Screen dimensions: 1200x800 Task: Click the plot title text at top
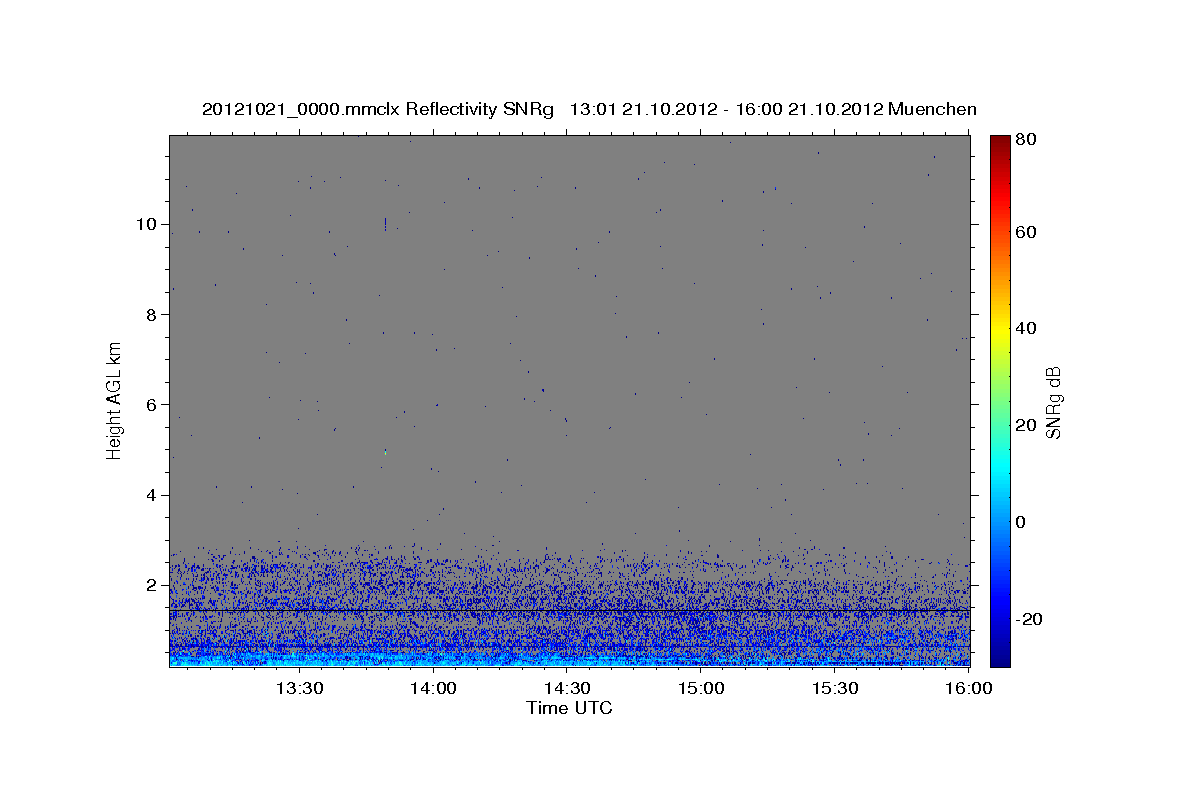pyautogui.click(x=589, y=109)
